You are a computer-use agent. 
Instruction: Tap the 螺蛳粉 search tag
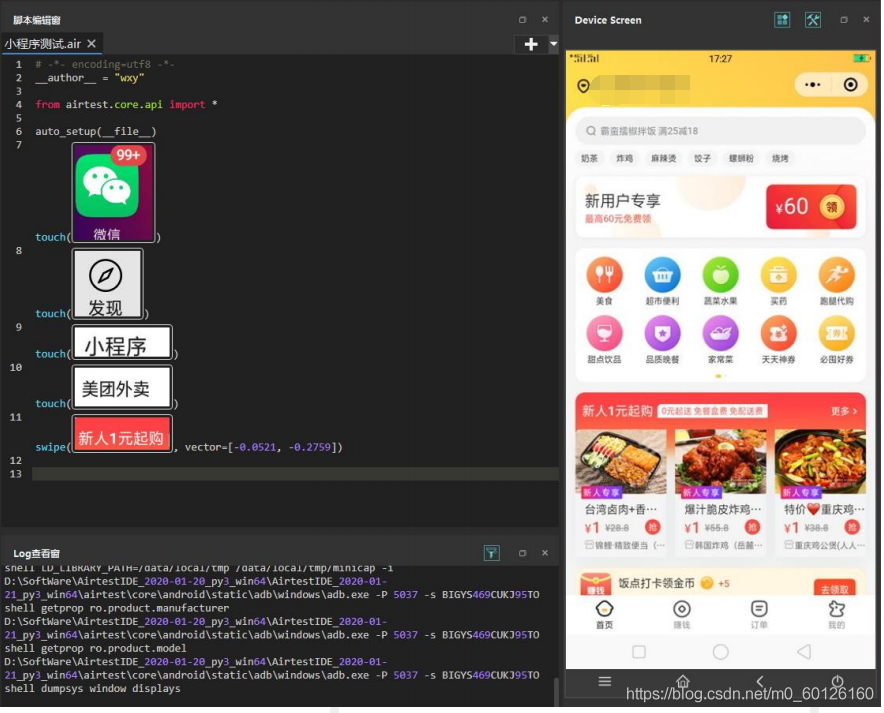click(x=741, y=158)
